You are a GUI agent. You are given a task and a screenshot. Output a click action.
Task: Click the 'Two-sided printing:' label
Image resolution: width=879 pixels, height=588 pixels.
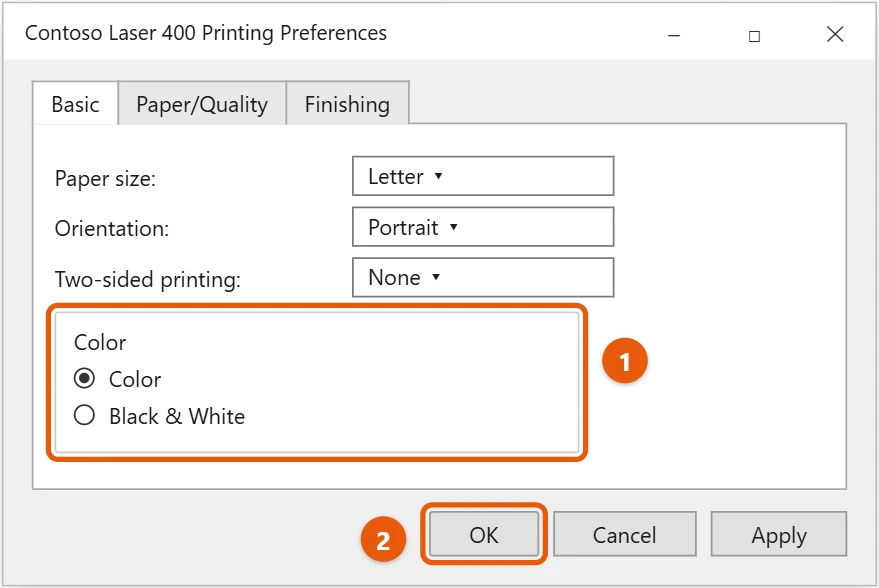pyautogui.click(x=147, y=279)
